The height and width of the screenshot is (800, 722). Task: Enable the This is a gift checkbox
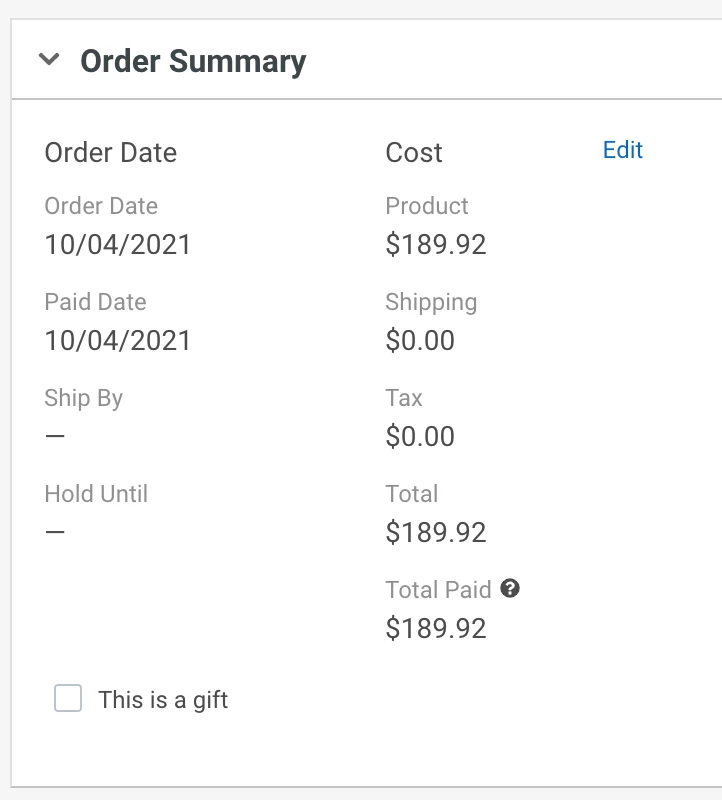point(68,699)
